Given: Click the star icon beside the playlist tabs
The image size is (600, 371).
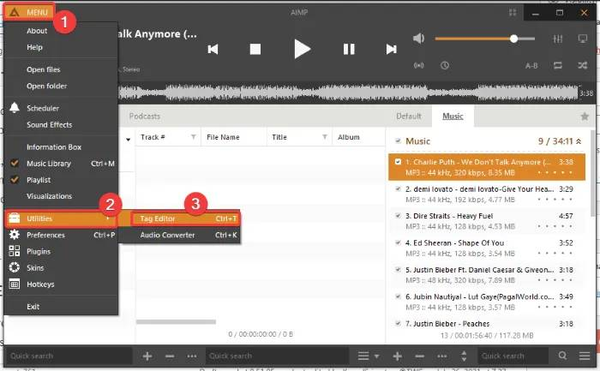Looking at the screenshot, I should pos(584,116).
